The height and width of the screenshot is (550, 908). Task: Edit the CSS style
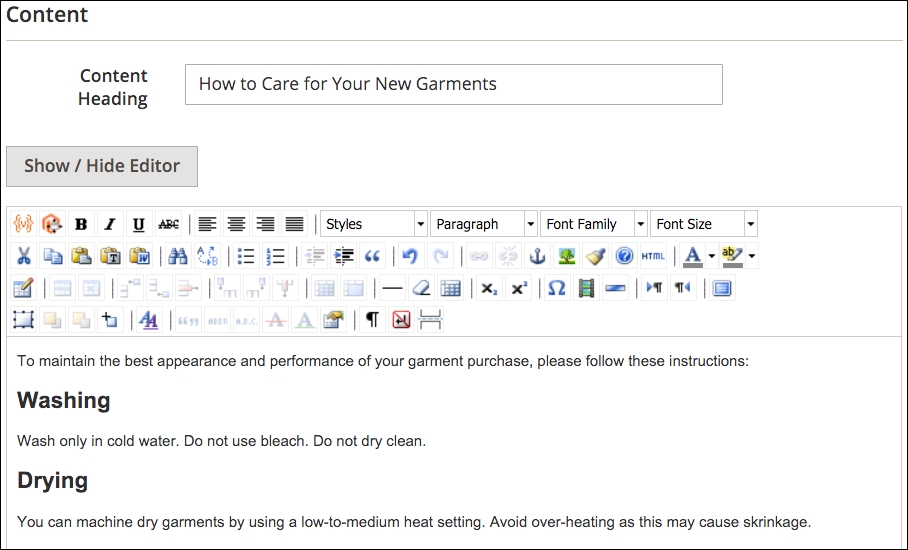click(149, 320)
